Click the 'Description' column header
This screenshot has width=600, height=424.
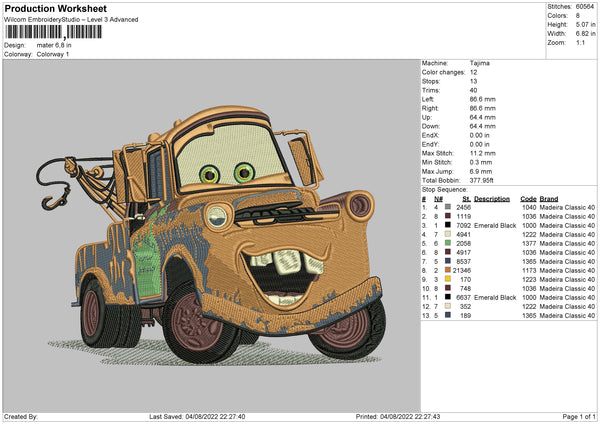pos(492,199)
